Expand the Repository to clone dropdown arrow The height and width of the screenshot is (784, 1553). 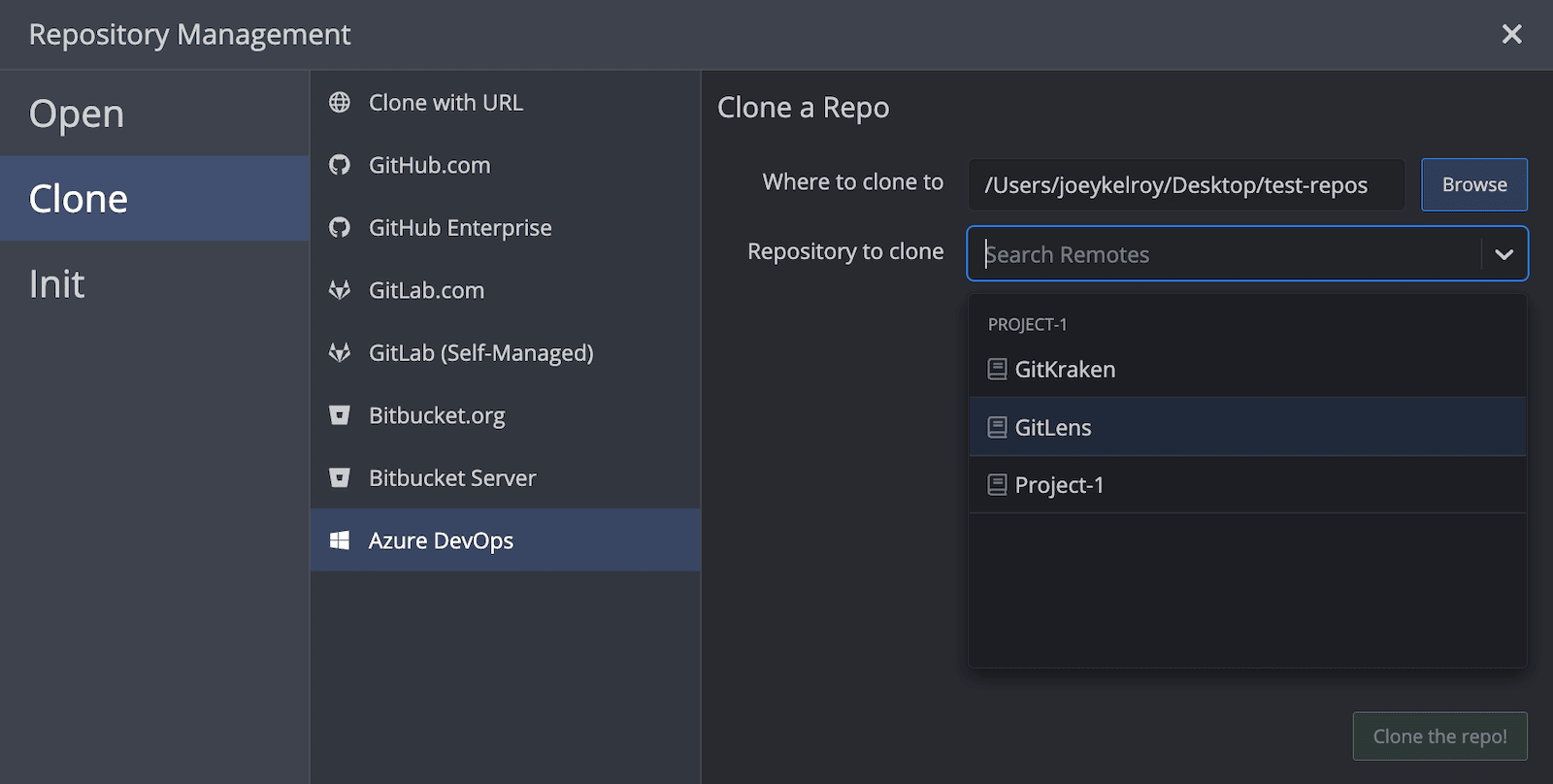pyautogui.click(x=1503, y=254)
